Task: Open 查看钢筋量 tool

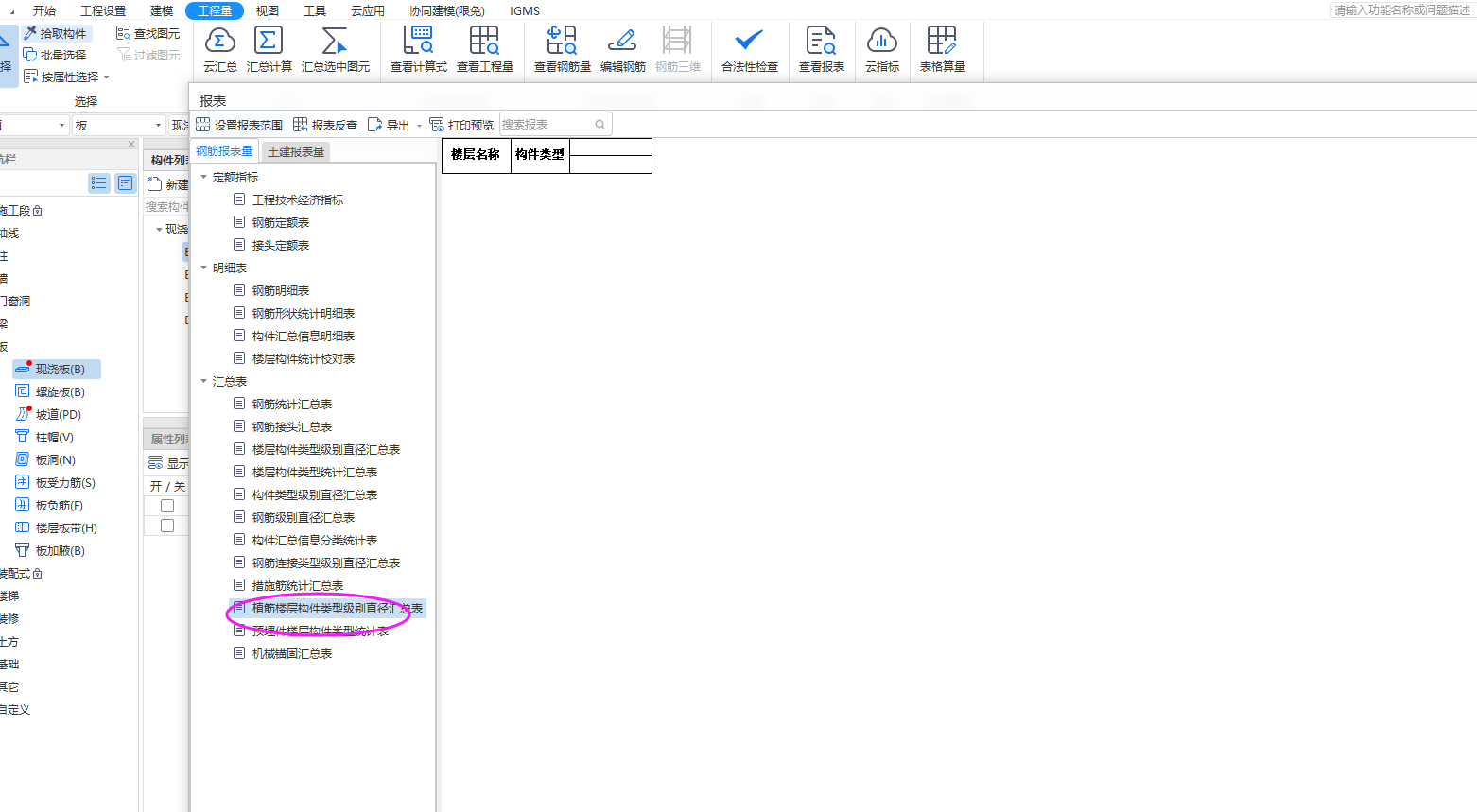Action: 563,50
